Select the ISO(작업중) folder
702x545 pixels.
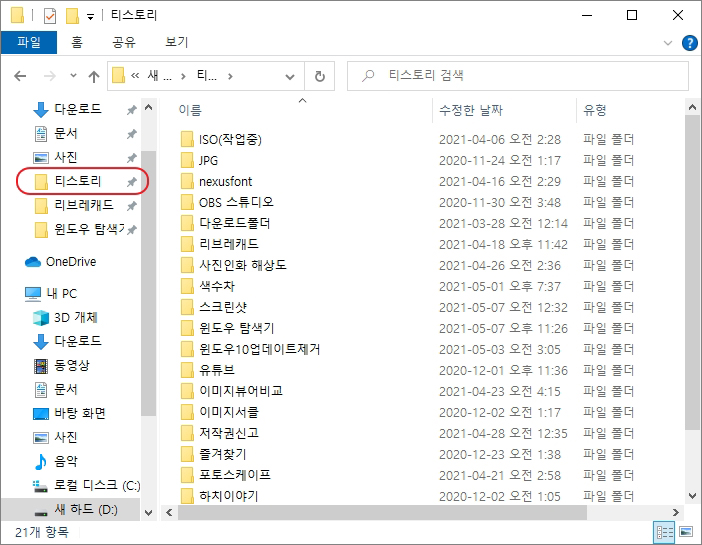(x=230, y=140)
